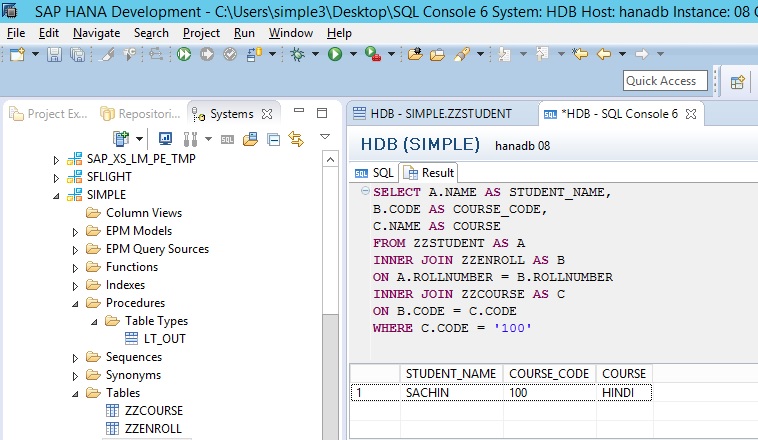Open the Run dropdown arrow
758x440 pixels.
353,54
